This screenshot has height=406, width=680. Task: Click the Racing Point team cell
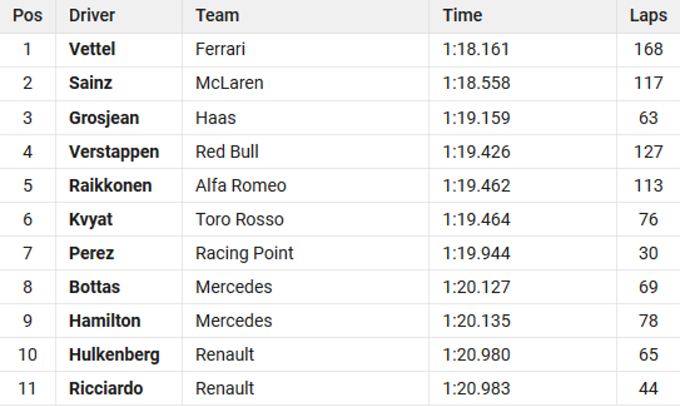coord(245,254)
